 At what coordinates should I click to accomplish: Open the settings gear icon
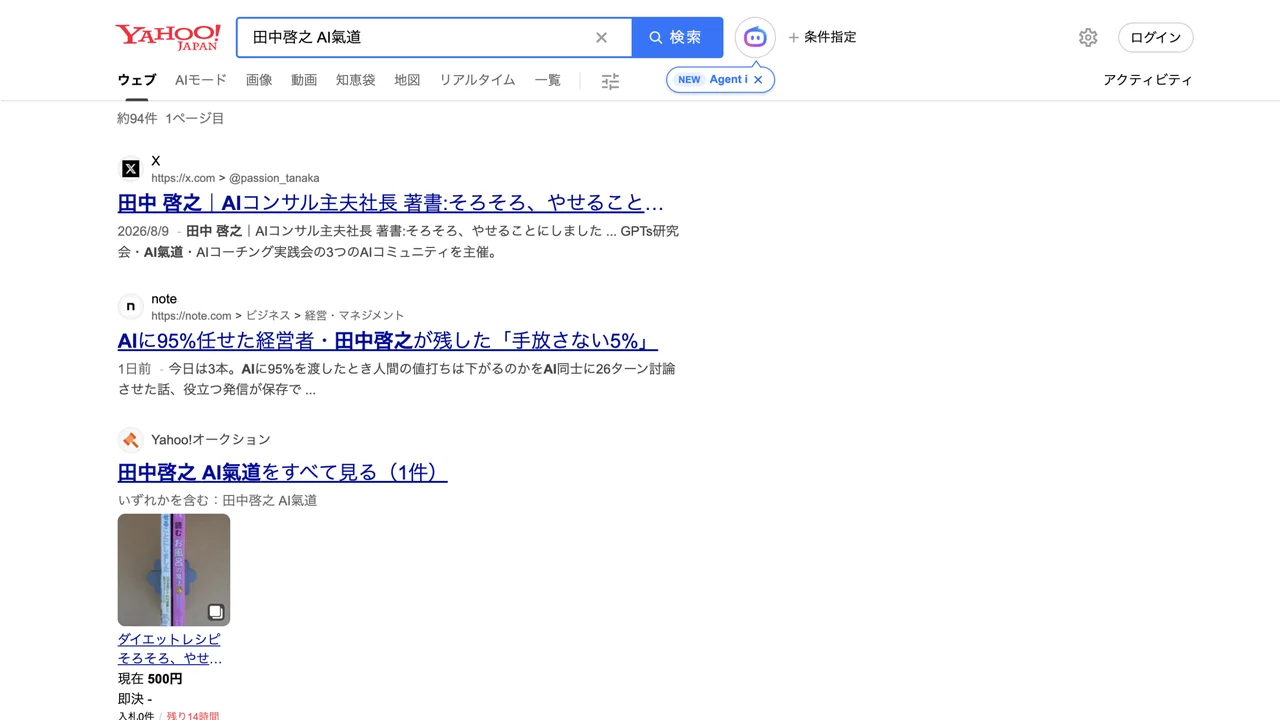[1088, 37]
